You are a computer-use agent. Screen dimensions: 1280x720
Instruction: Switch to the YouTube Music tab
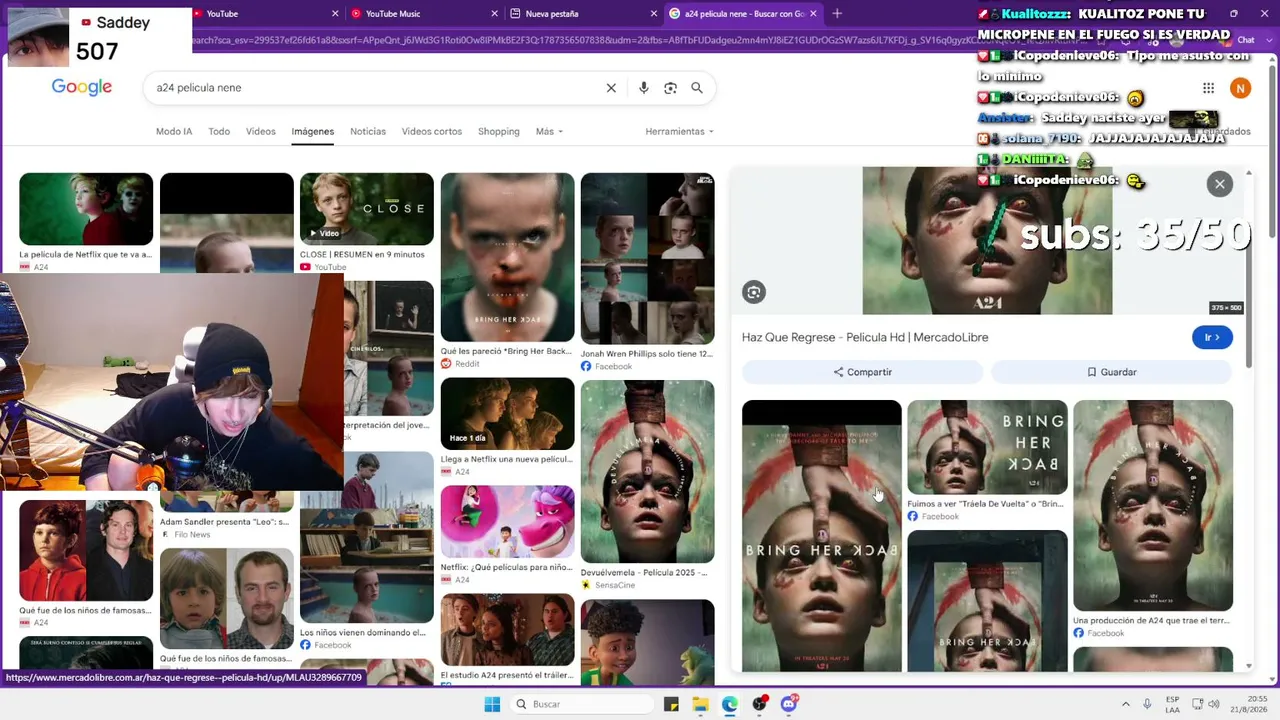pyautogui.click(x=424, y=14)
